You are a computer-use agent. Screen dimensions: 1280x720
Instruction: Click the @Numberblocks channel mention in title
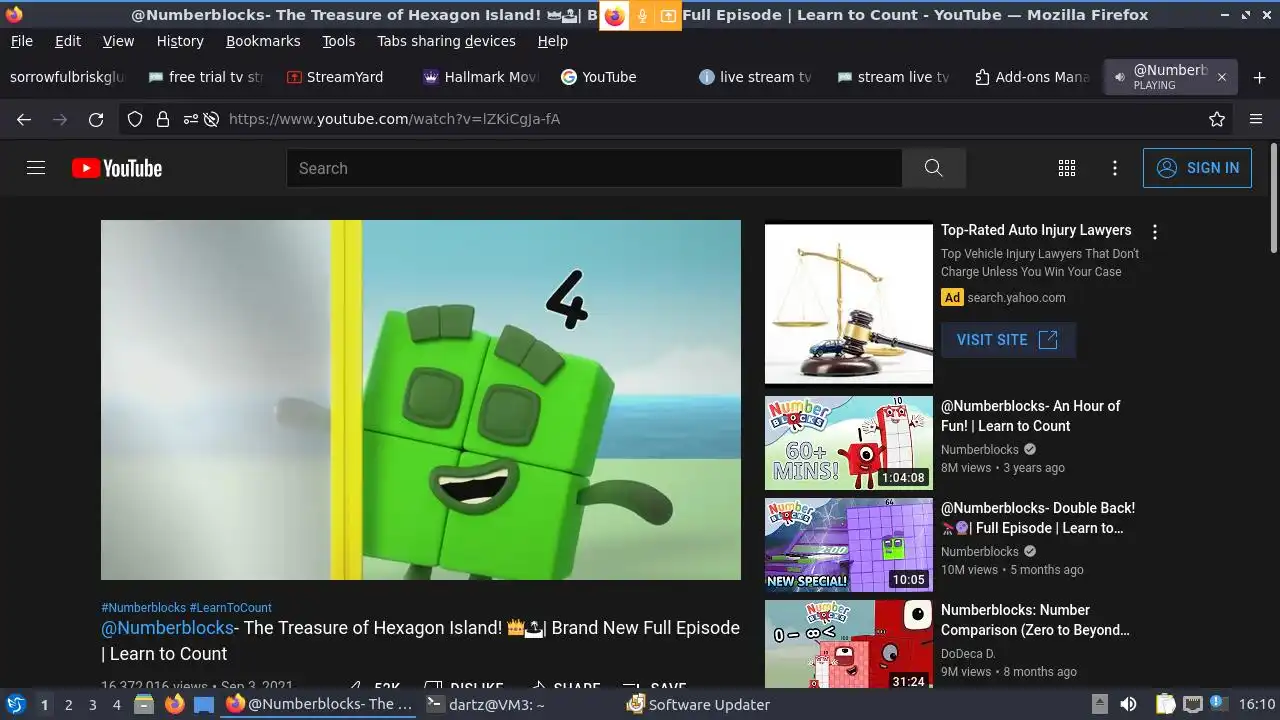[167, 628]
